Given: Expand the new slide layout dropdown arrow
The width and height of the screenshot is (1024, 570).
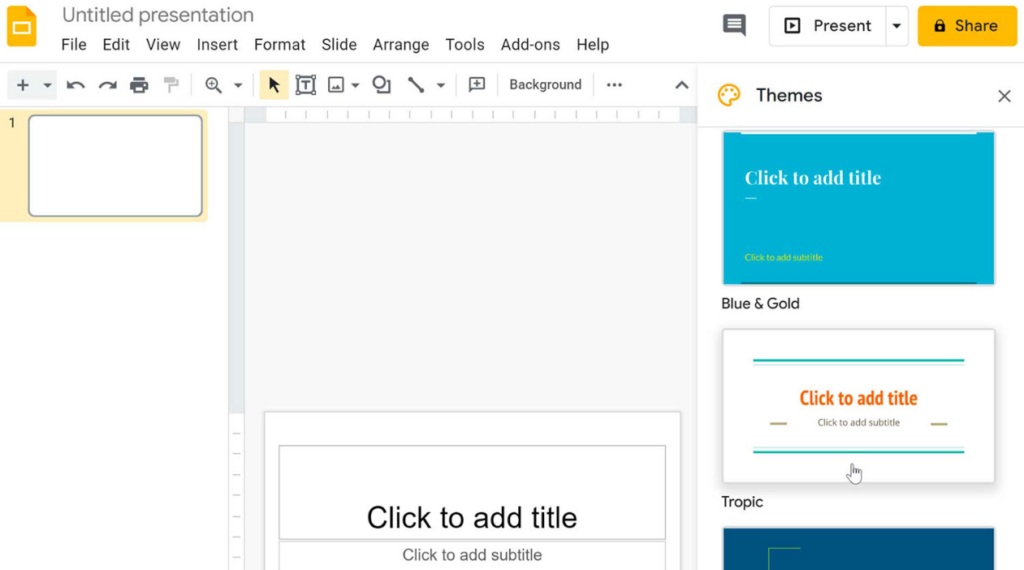Looking at the screenshot, I should coord(47,85).
